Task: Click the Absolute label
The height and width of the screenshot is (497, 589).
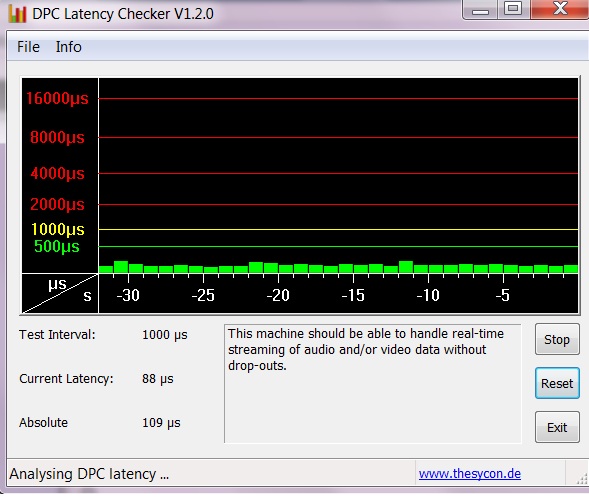Action: click(43, 422)
